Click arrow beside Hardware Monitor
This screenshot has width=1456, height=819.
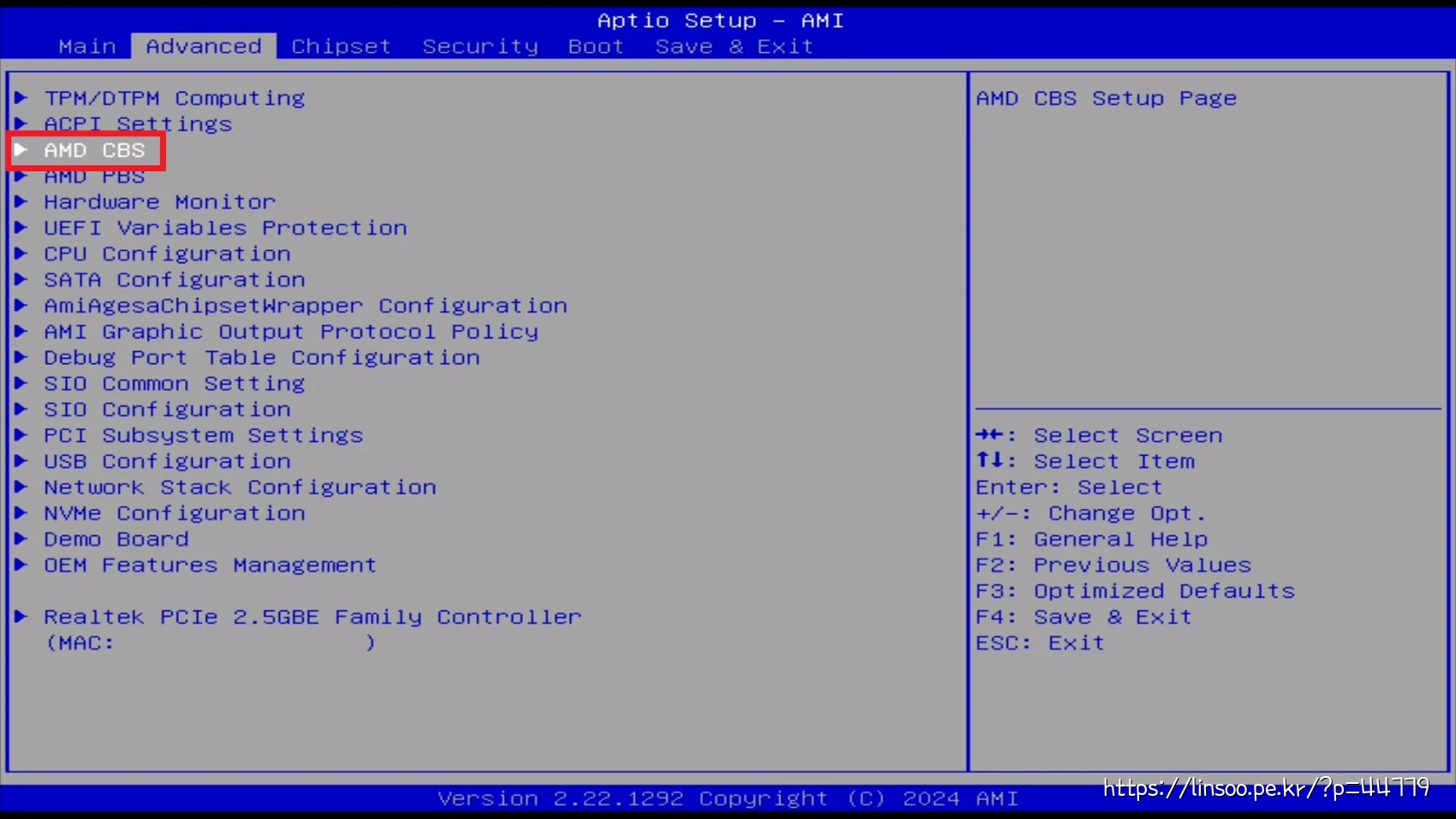click(21, 202)
